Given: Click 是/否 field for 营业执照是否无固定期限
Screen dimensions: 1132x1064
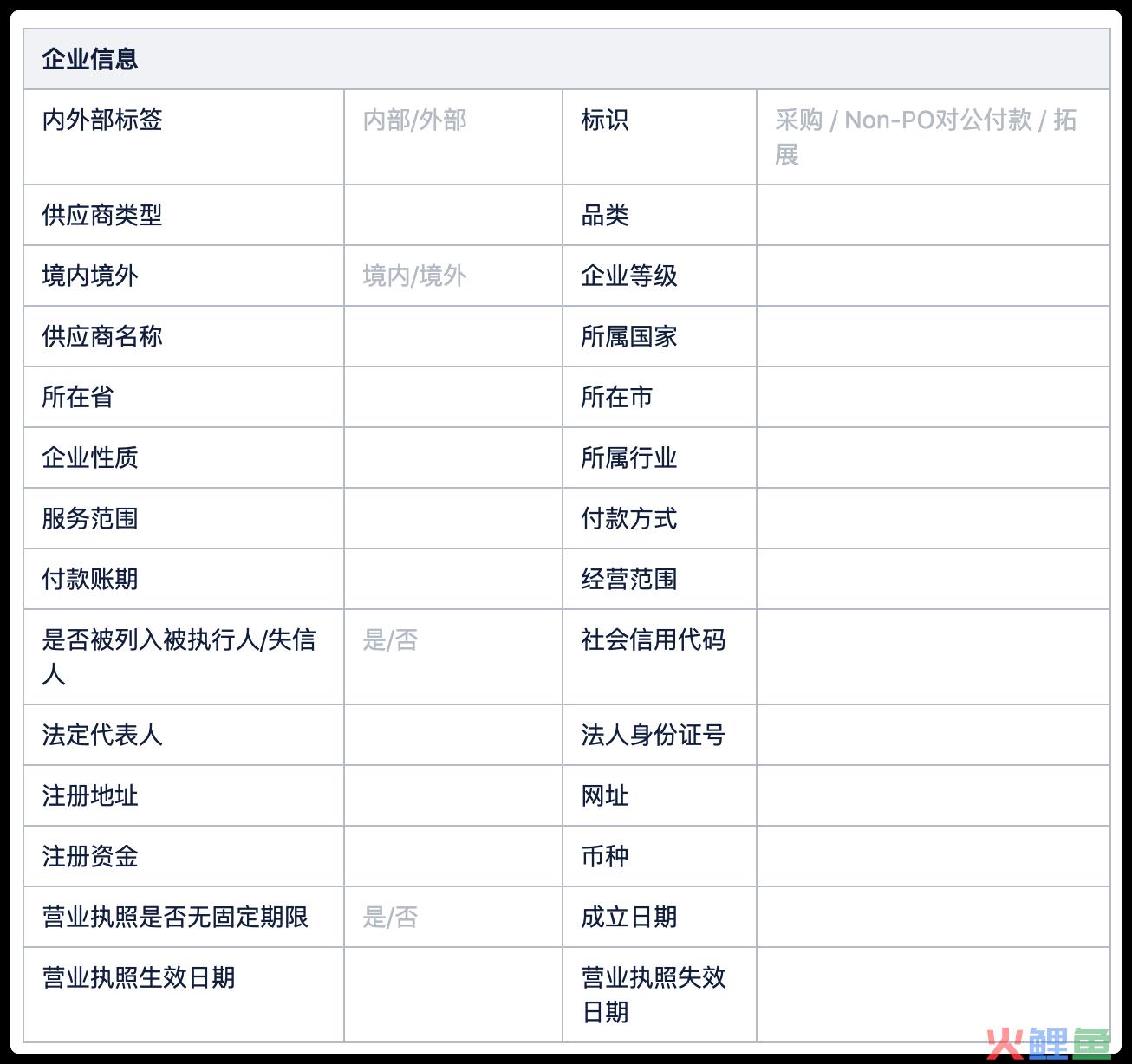Looking at the screenshot, I should (x=390, y=918).
